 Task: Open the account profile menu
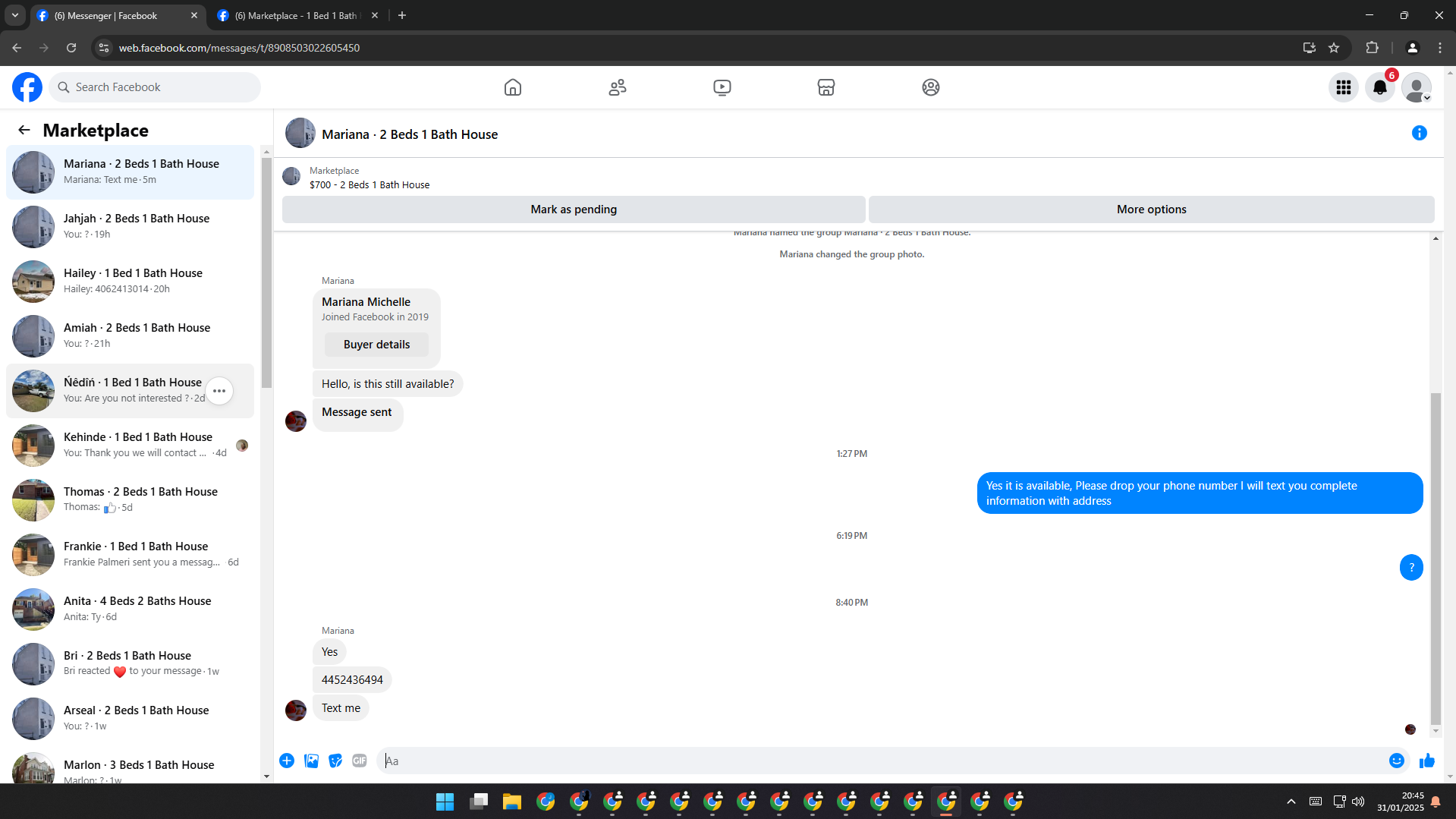1417,87
